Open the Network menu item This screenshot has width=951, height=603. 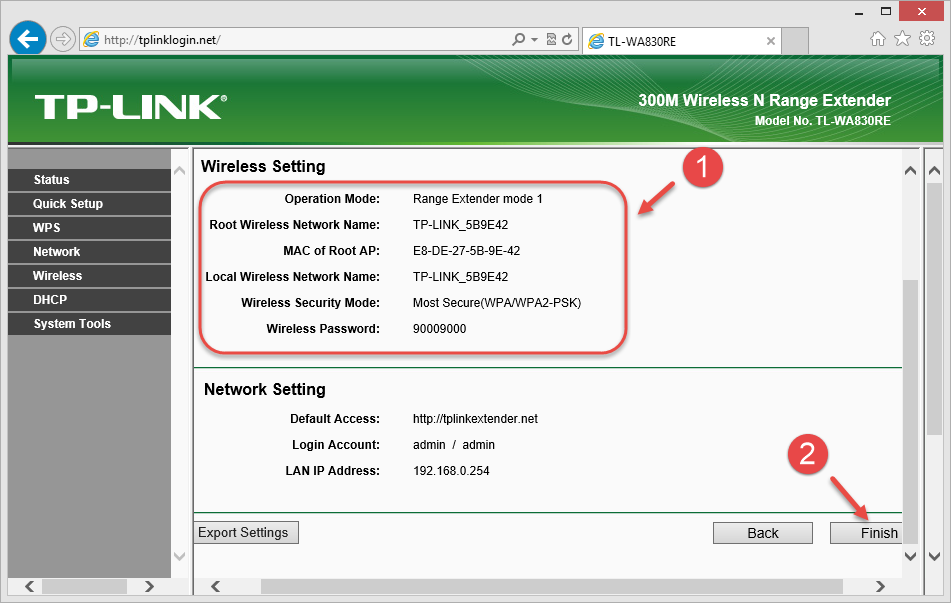click(90, 252)
